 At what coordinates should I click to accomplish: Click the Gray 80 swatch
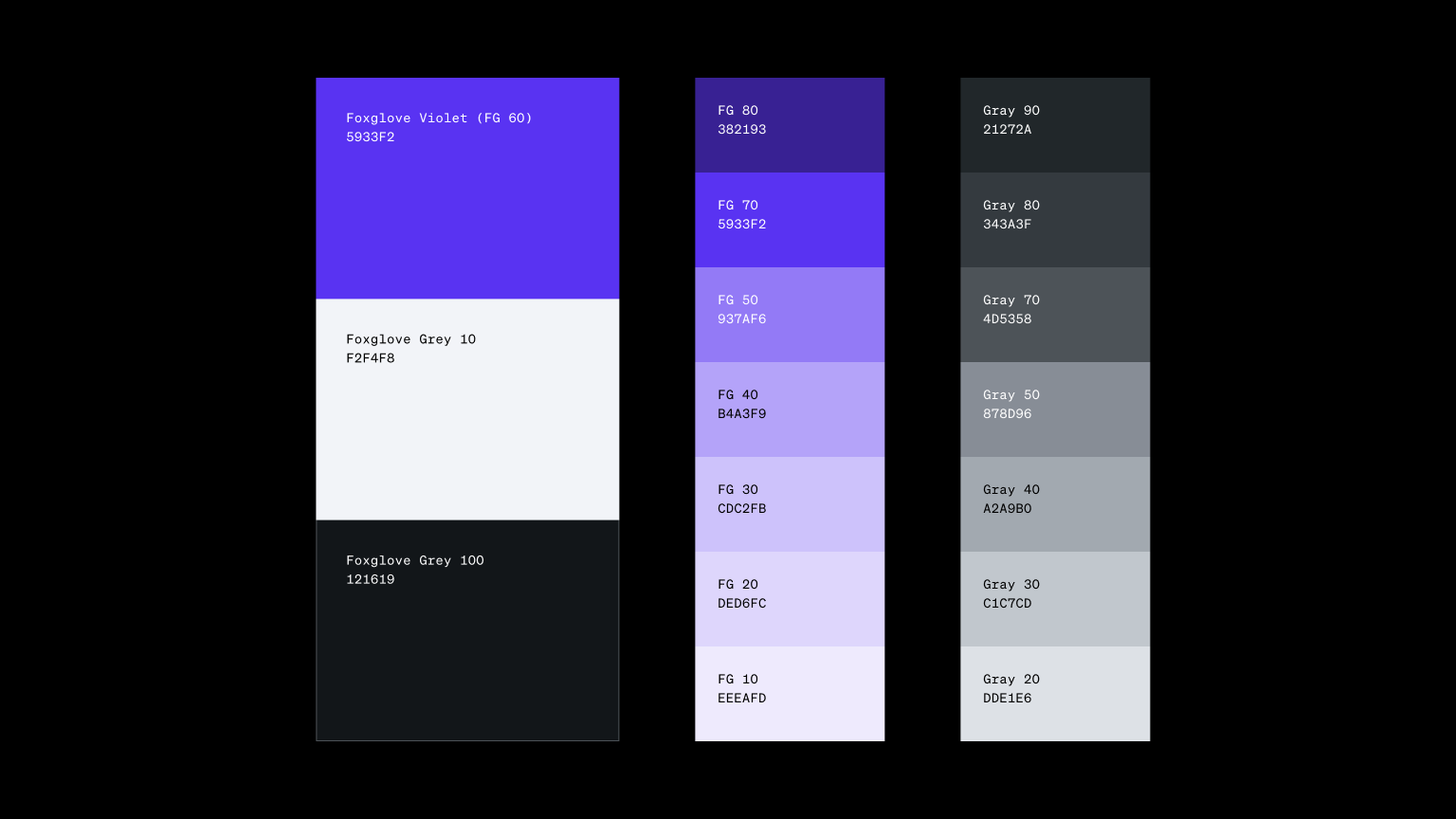pyautogui.click(x=1055, y=220)
